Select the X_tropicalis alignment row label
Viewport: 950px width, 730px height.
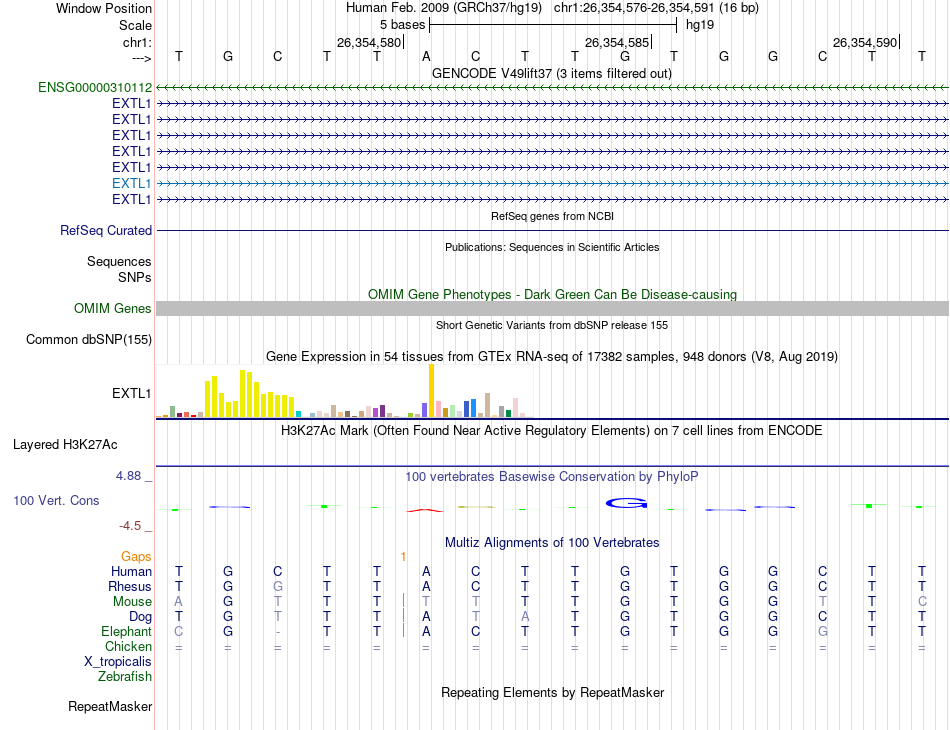tap(118, 662)
